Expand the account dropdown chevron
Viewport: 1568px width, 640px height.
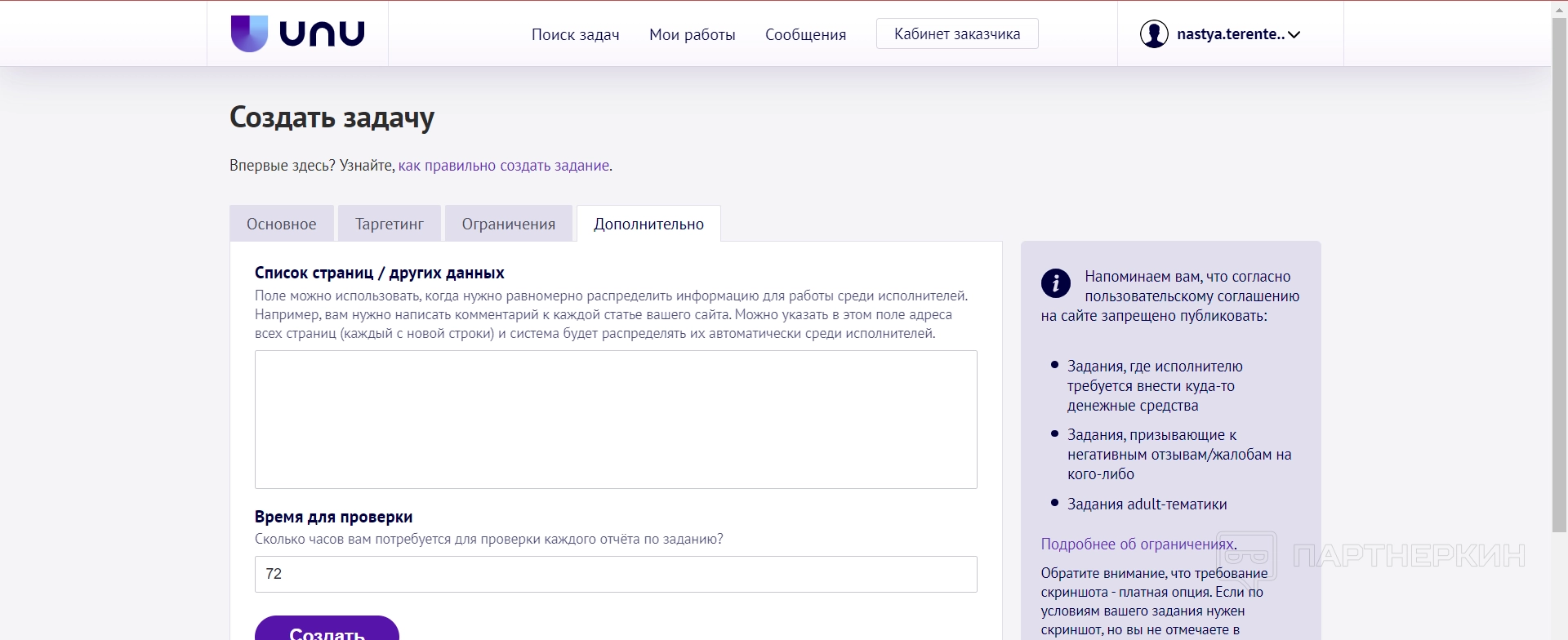pyautogui.click(x=1294, y=34)
